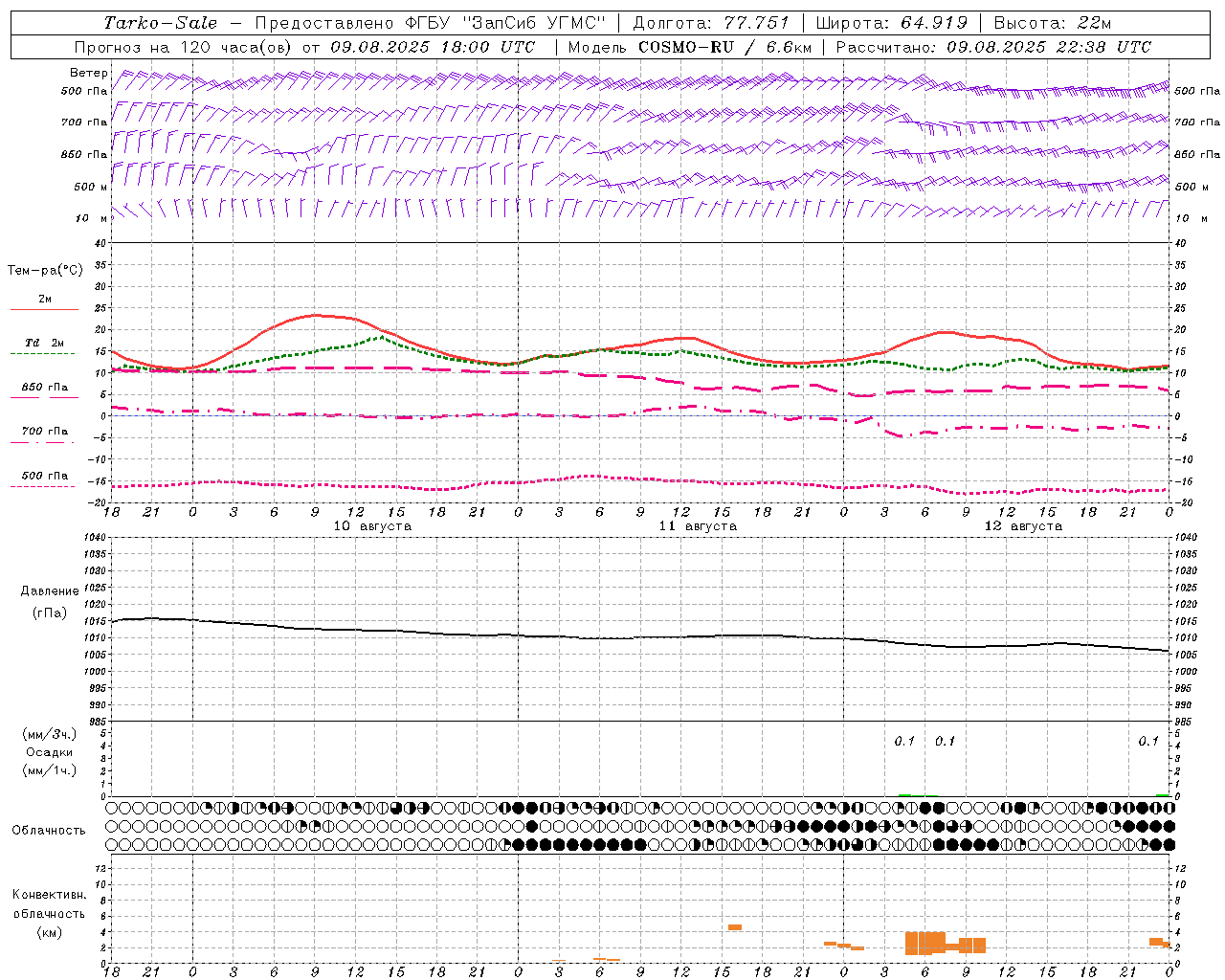Click the "10 августа" date label
The image size is (1225, 980).
tap(372, 526)
